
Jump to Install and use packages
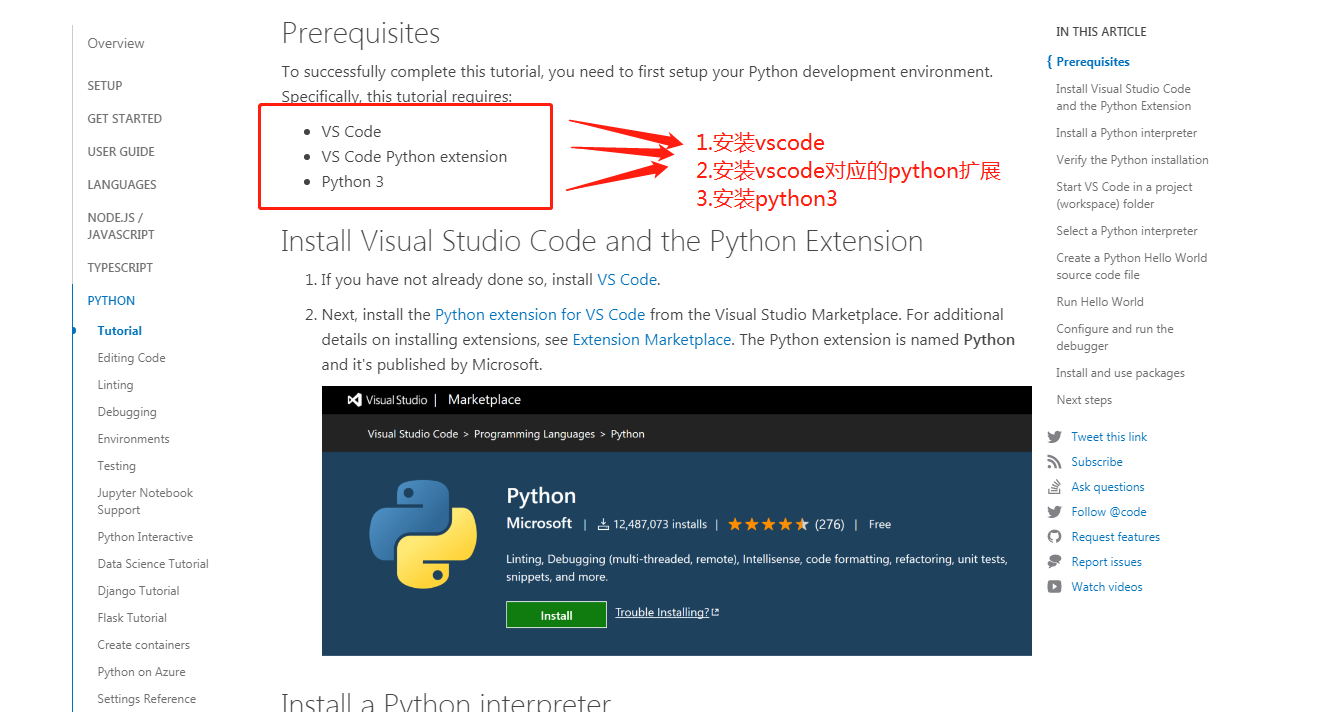point(1120,373)
